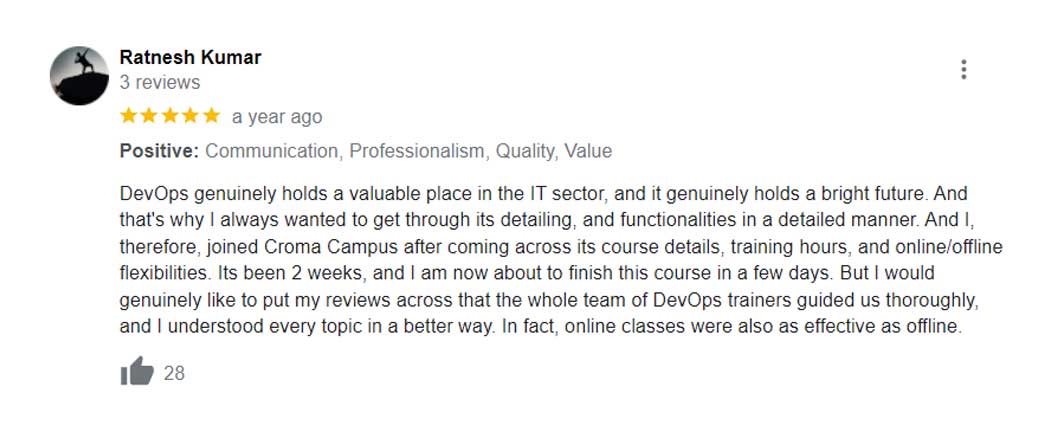Screen dimensions: 1059x424
Task: Click the "Positive:" label
Action: (159, 152)
